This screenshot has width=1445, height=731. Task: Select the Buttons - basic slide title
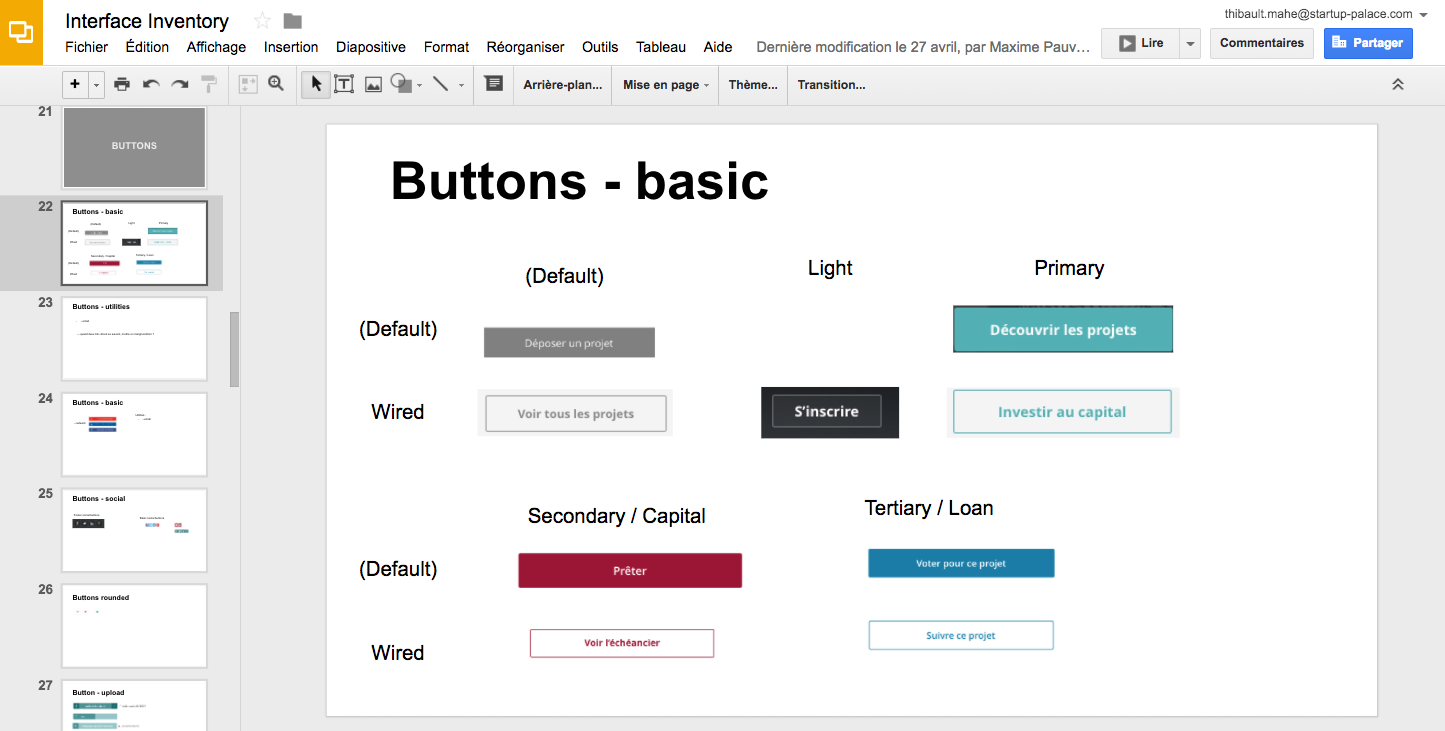coord(580,181)
